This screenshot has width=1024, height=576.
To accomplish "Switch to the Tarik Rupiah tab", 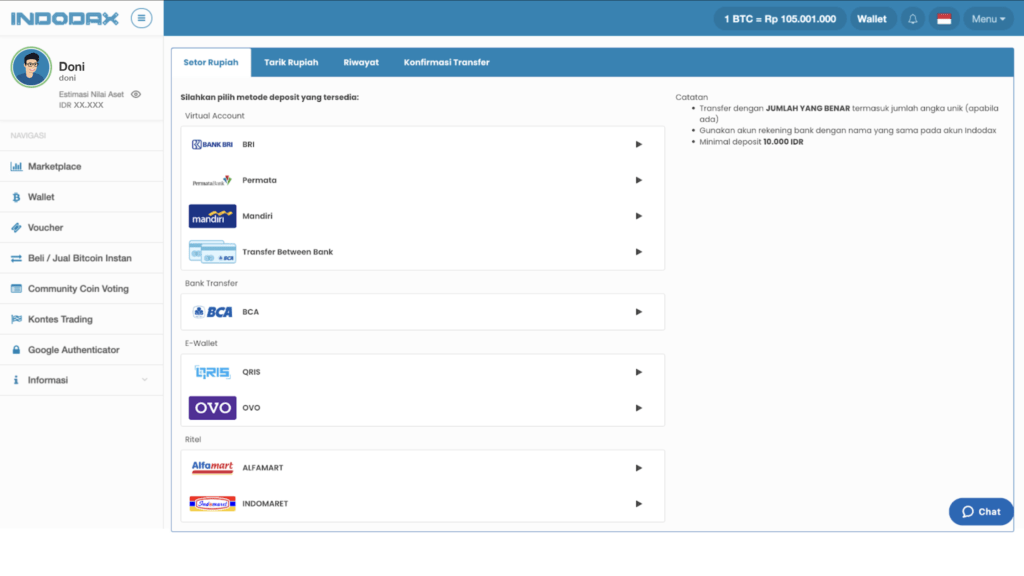I will [291, 62].
